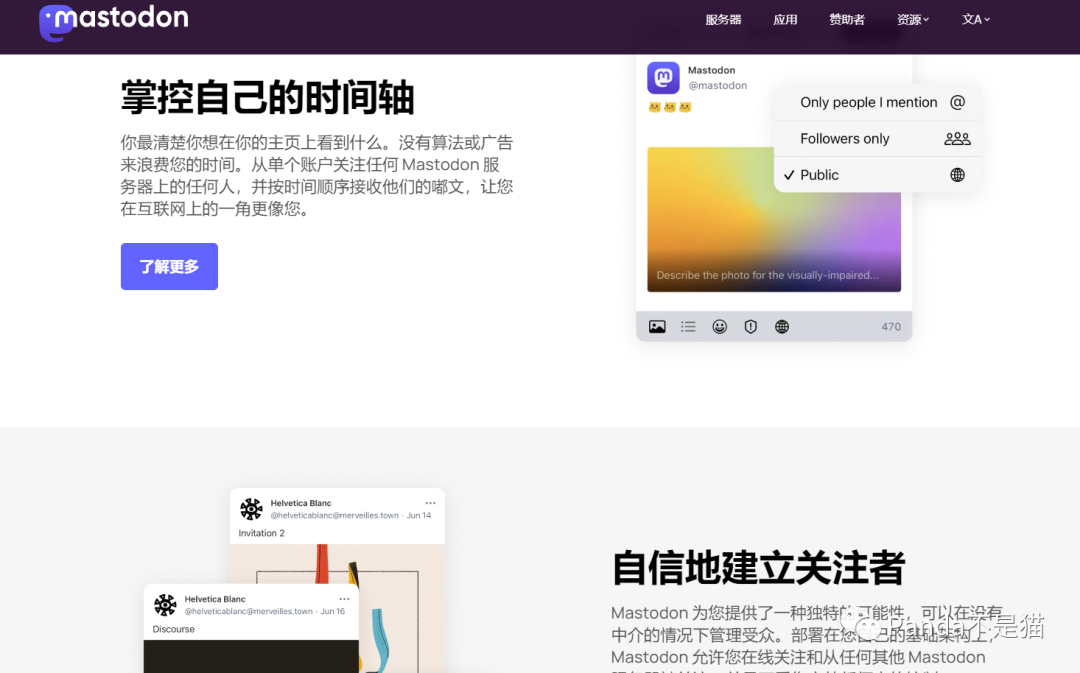Select Followers only visibility option
Viewport: 1080px width, 673px height.
click(x=877, y=138)
